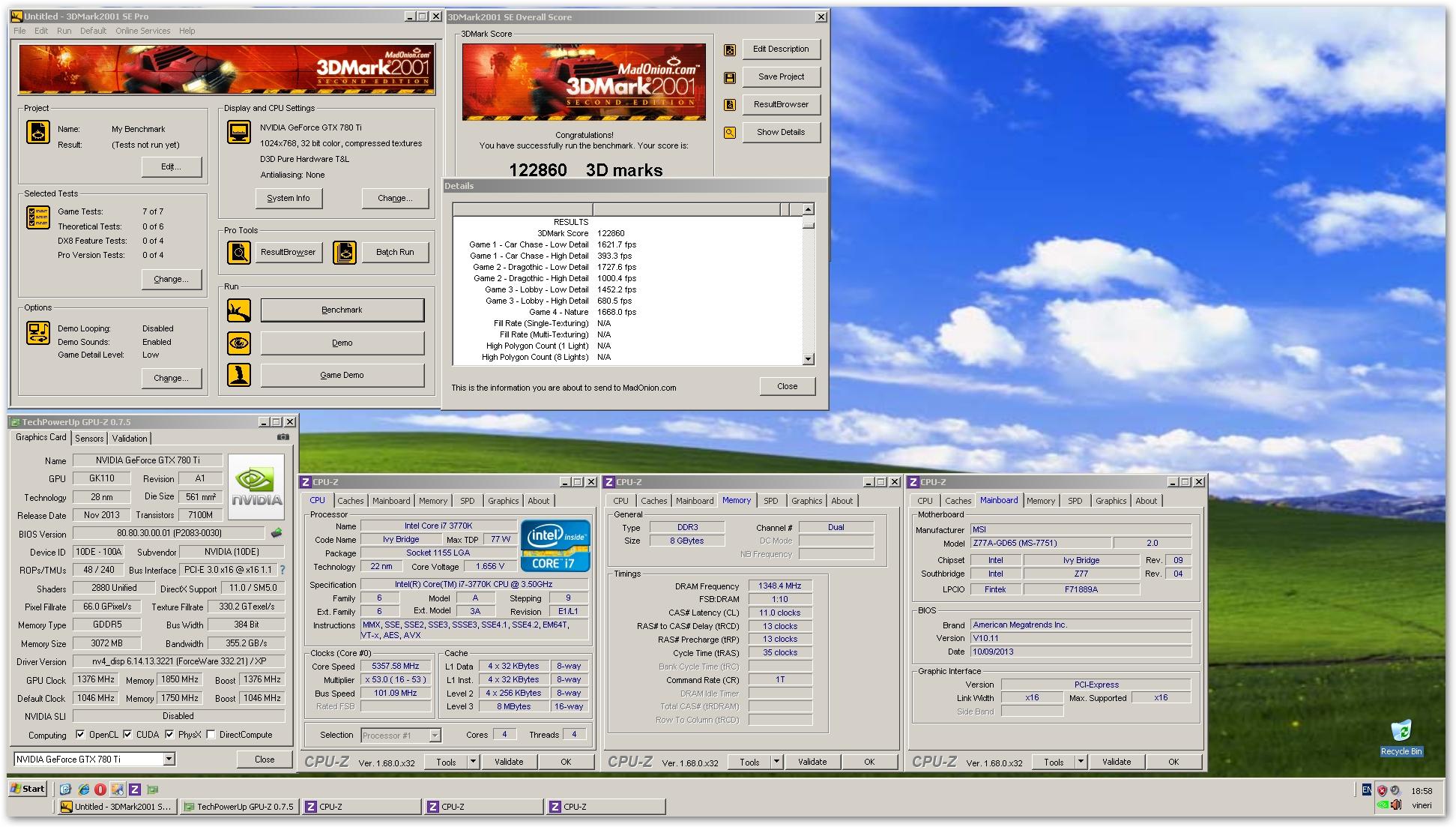This screenshot has height=827, width=1456.
Task: Click scroll down arrow in Details results list
Action: 808,359
